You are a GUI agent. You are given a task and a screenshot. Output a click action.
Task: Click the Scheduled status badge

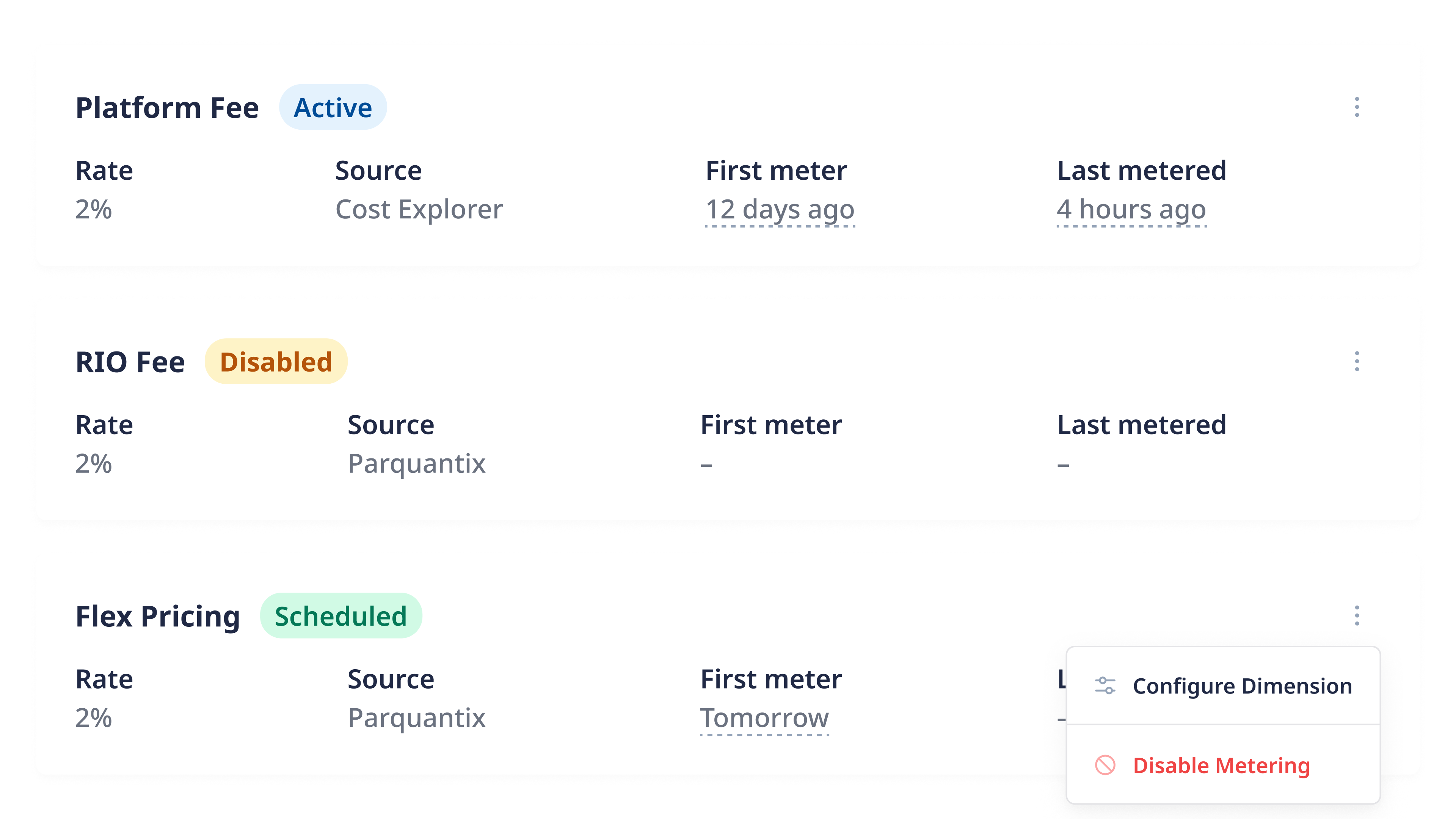pos(341,616)
